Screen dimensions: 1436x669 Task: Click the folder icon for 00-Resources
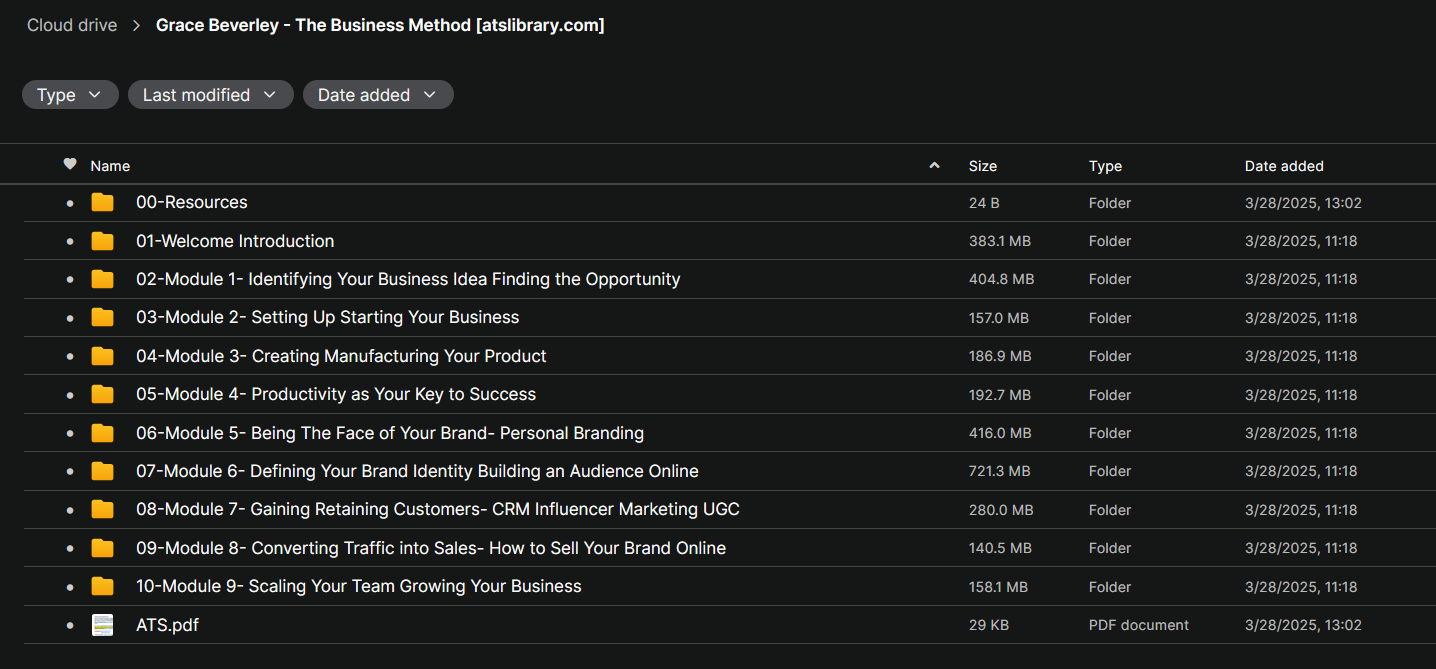[102, 203]
